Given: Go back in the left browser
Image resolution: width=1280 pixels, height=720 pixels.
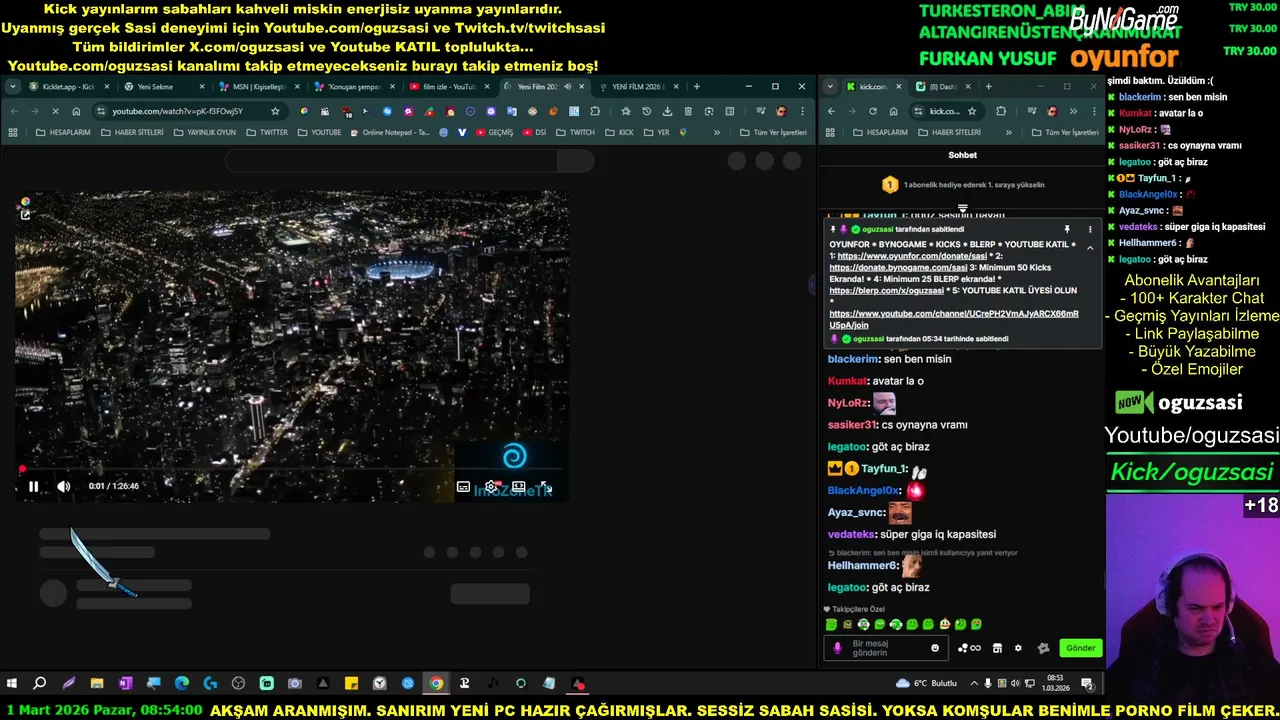Looking at the screenshot, I should tap(14, 111).
